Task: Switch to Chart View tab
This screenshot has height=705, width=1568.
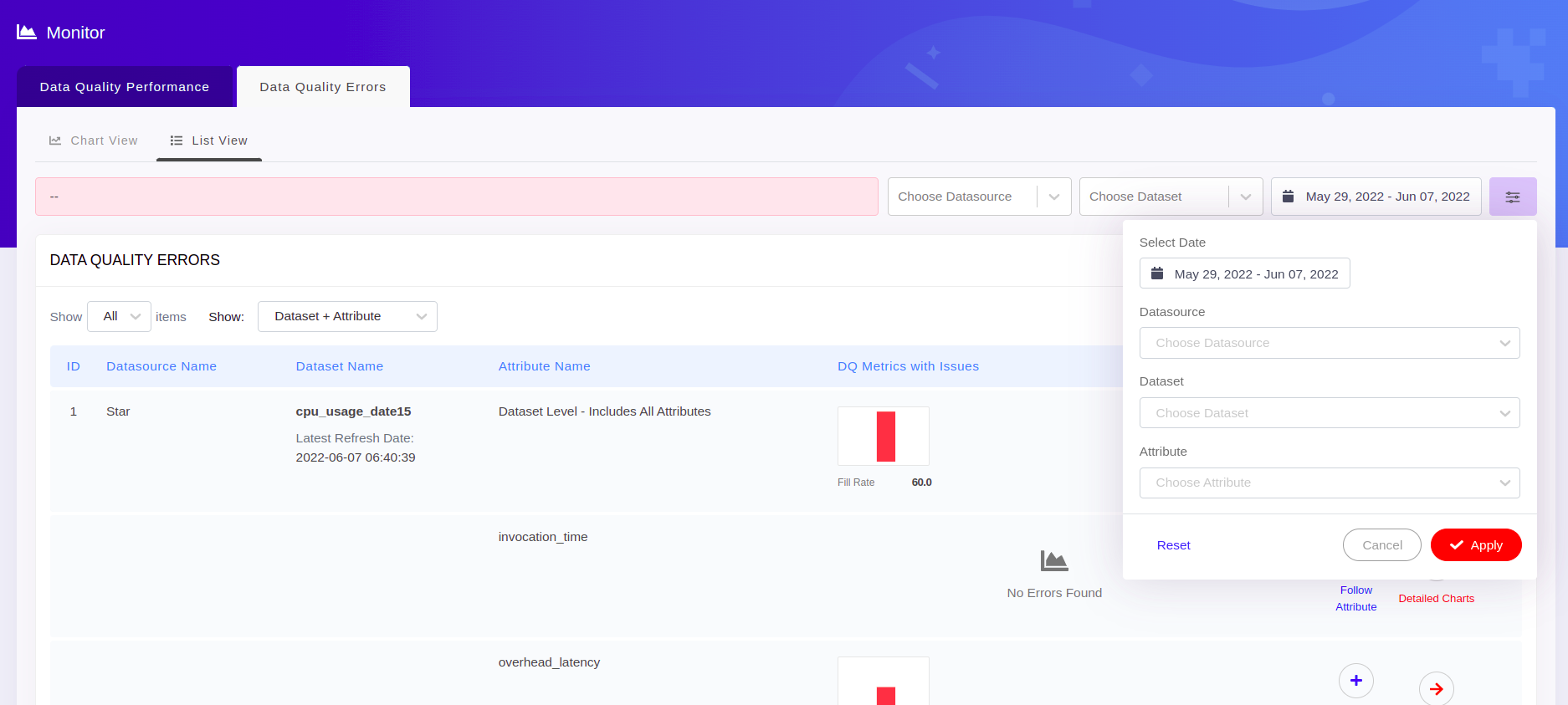Action: click(x=94, y=140)
